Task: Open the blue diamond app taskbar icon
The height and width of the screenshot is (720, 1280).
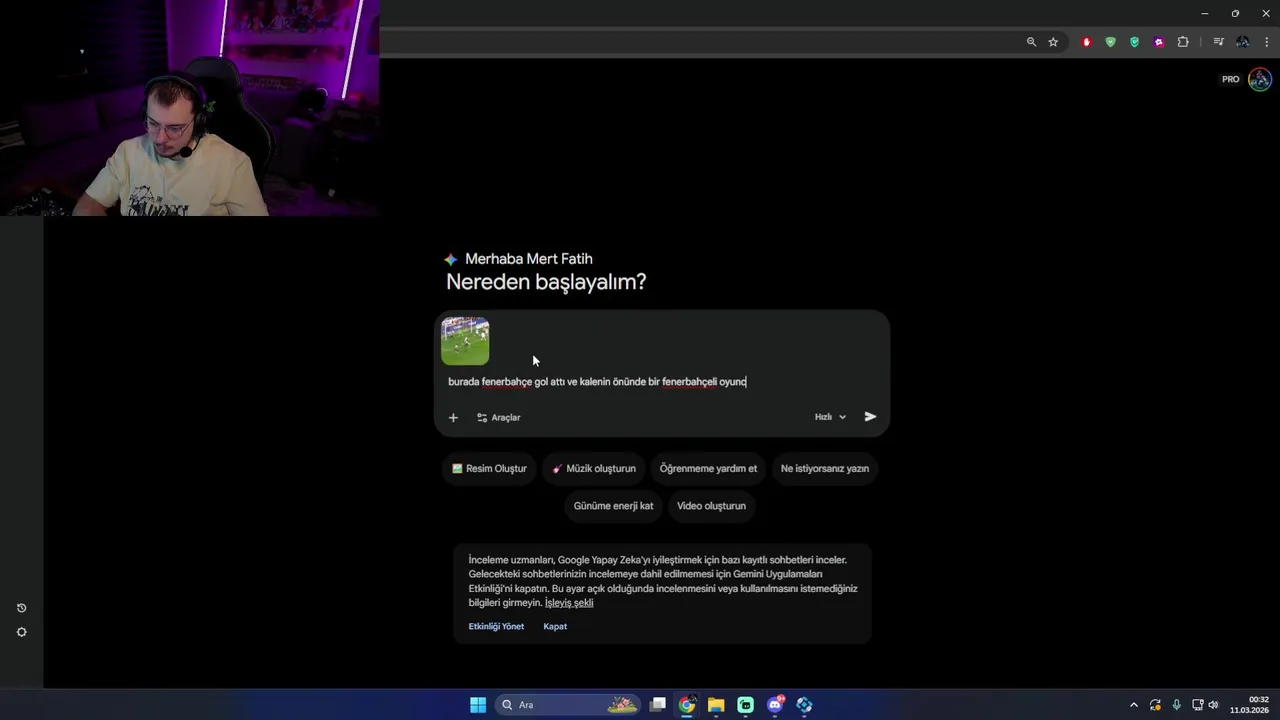Action: (x=804, y=705)
